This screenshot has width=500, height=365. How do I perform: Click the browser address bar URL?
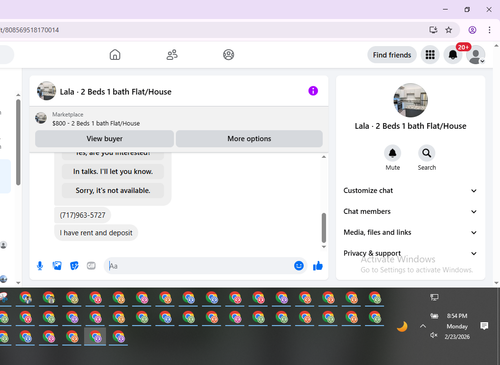coord(30,30)
